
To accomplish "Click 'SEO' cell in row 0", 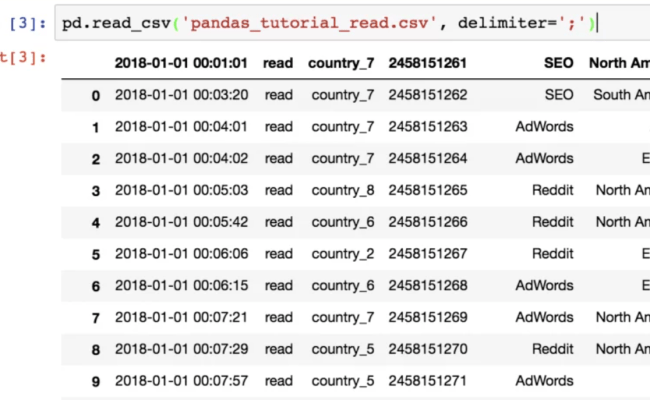I will [x=559, y=95].
